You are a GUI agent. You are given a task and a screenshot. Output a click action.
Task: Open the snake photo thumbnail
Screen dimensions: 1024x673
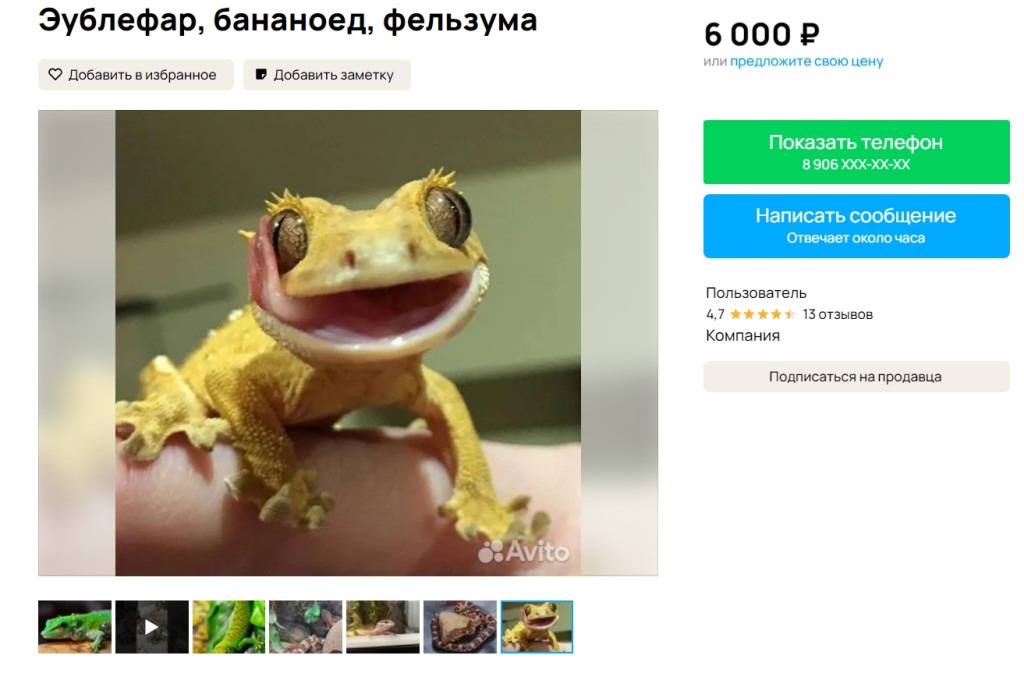coord(460,627)
